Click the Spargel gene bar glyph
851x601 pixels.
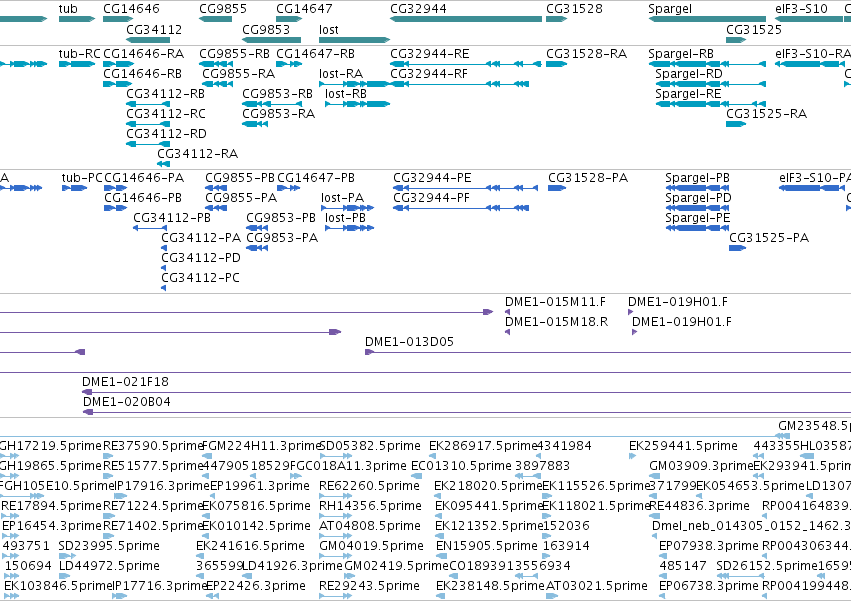(x=707, y=19)
